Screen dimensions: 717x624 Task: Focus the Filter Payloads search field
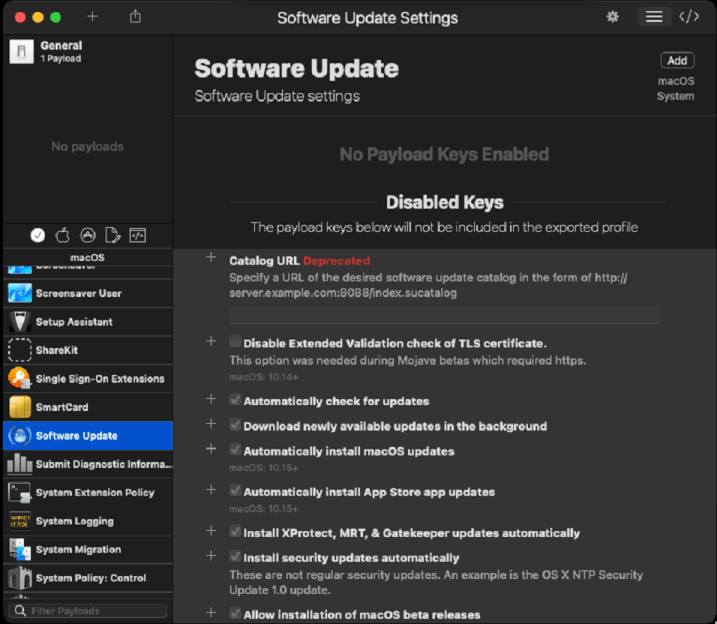(x=88, y=611)
